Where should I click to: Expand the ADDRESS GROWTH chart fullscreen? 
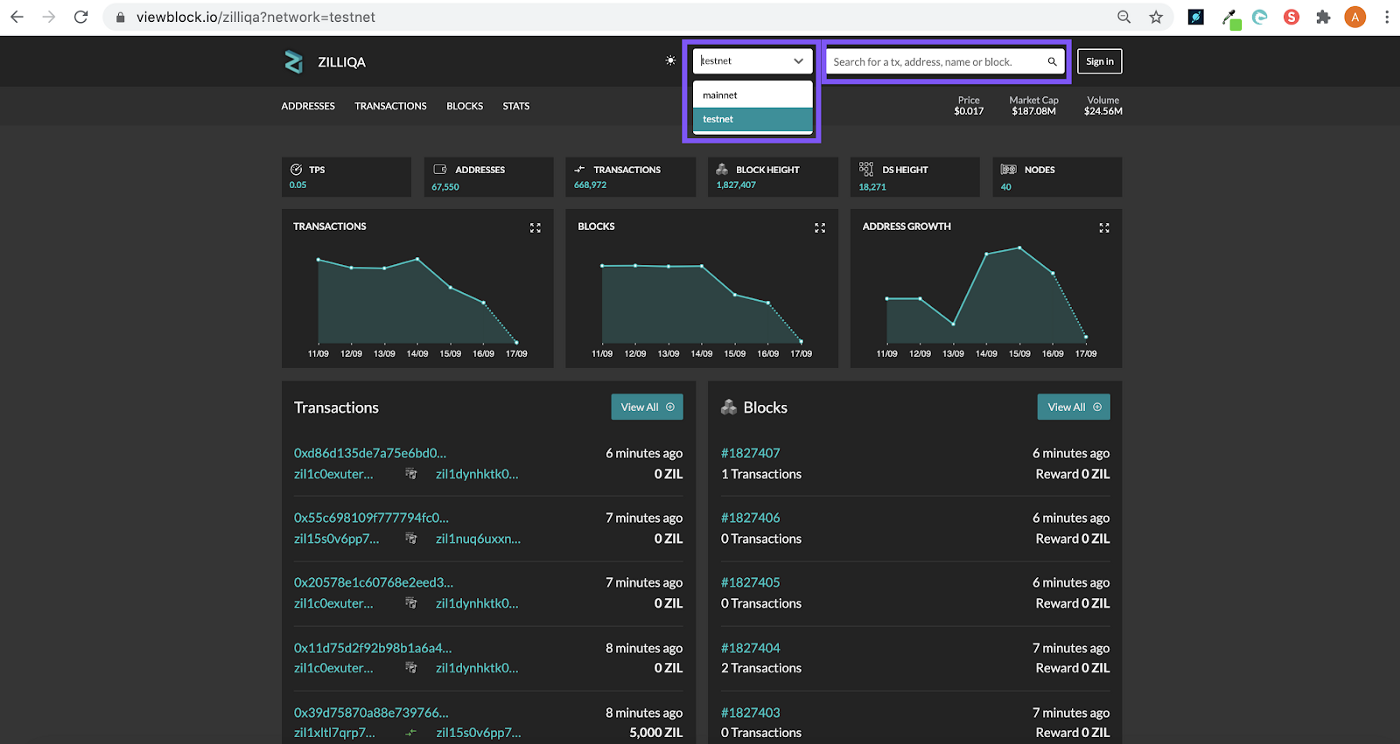tap(1104, 228)
